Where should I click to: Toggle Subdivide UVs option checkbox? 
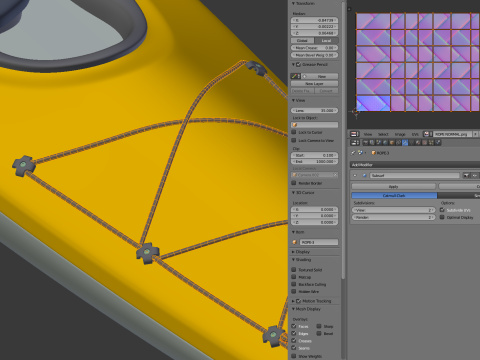pyautogui.click(x=442, y=210)
